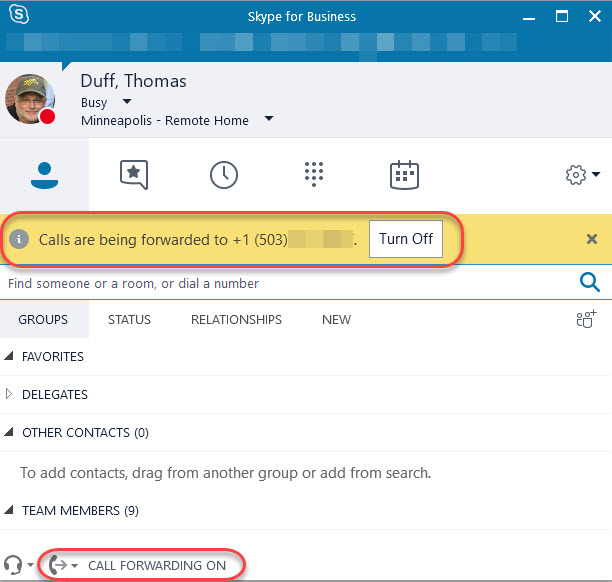Open the Busy status dropdown

(x=127, y=102)
